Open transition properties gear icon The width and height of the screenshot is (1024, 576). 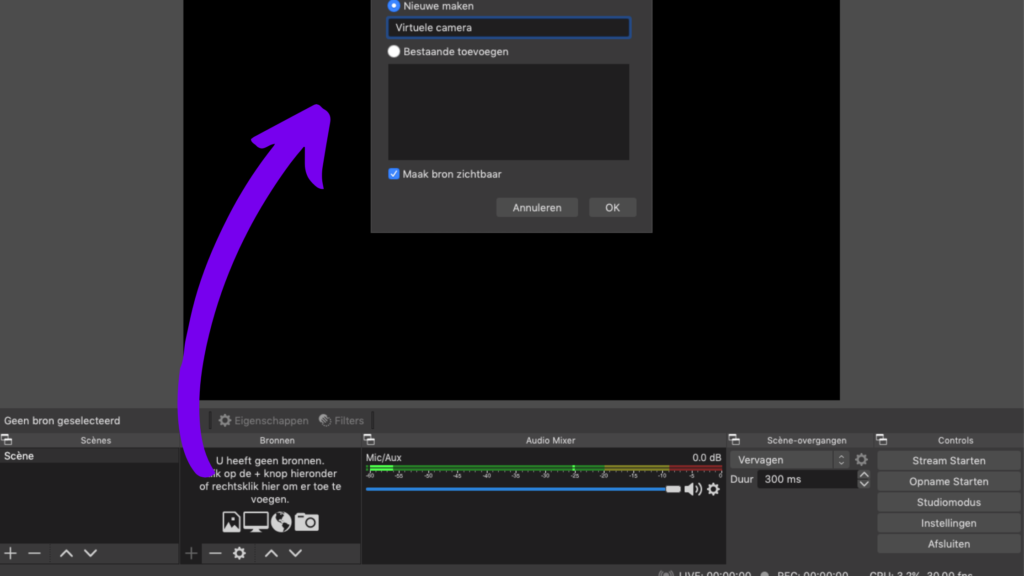[x=861, y=460]
